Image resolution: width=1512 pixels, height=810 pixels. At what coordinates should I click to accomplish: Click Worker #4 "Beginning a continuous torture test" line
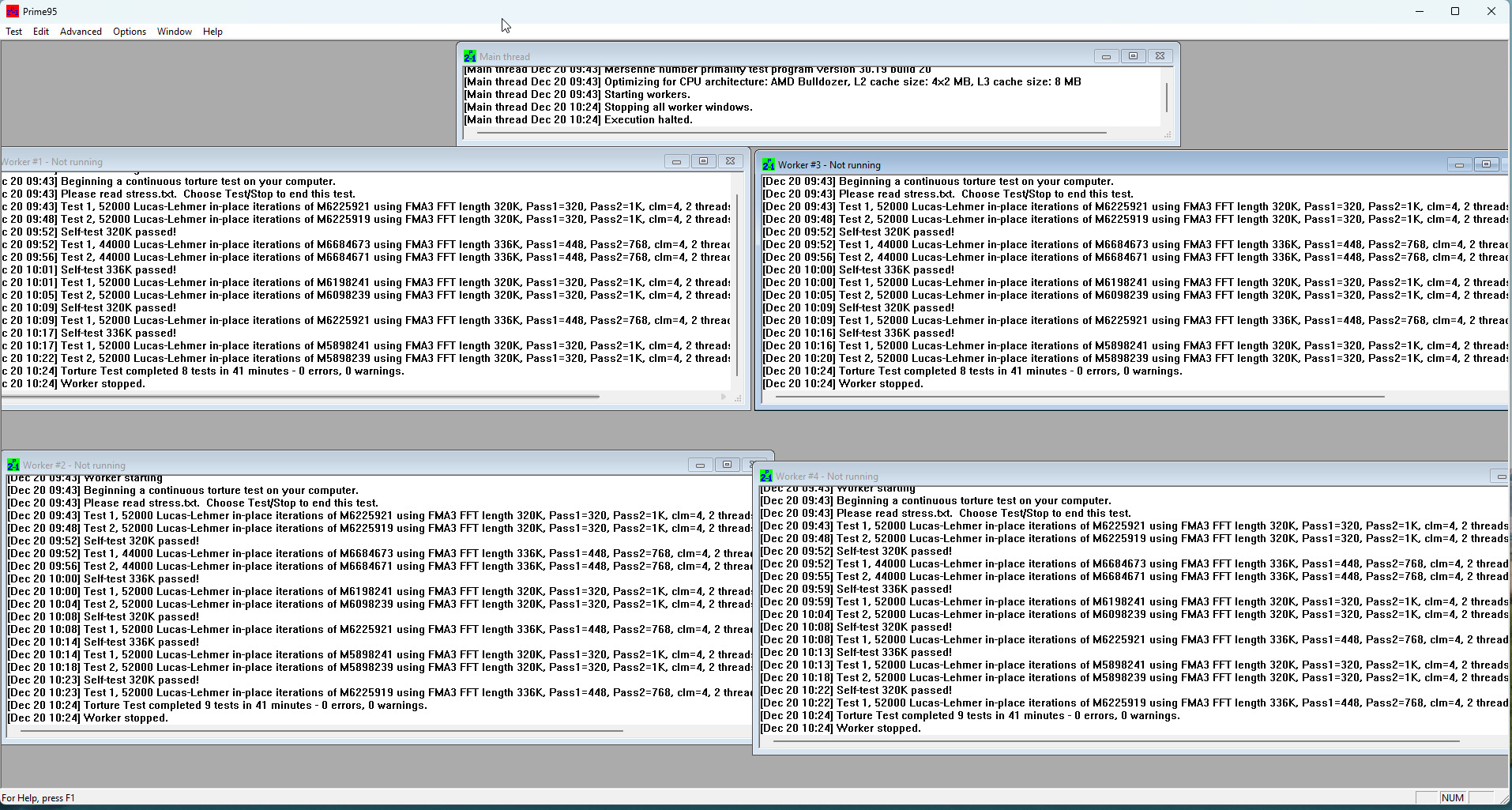tap(935, 501)
